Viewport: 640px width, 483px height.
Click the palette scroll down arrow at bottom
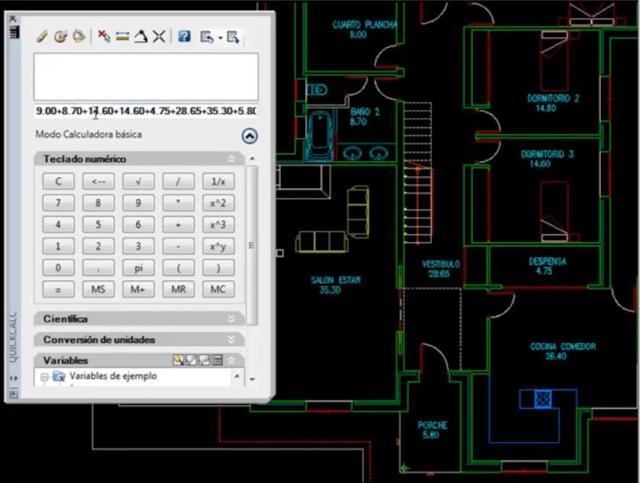pos(252,379)
